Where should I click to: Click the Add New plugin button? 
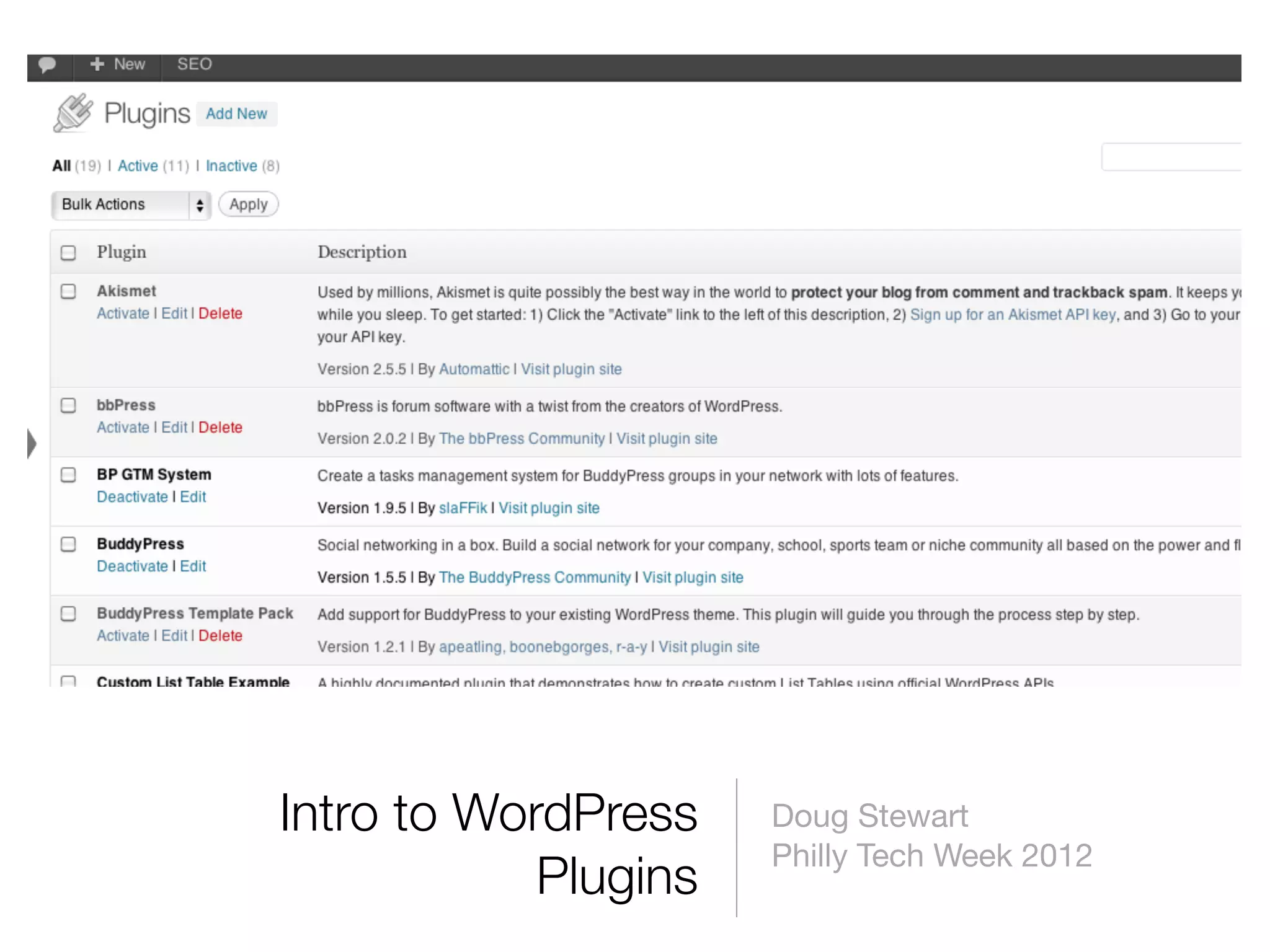[236, 114]
